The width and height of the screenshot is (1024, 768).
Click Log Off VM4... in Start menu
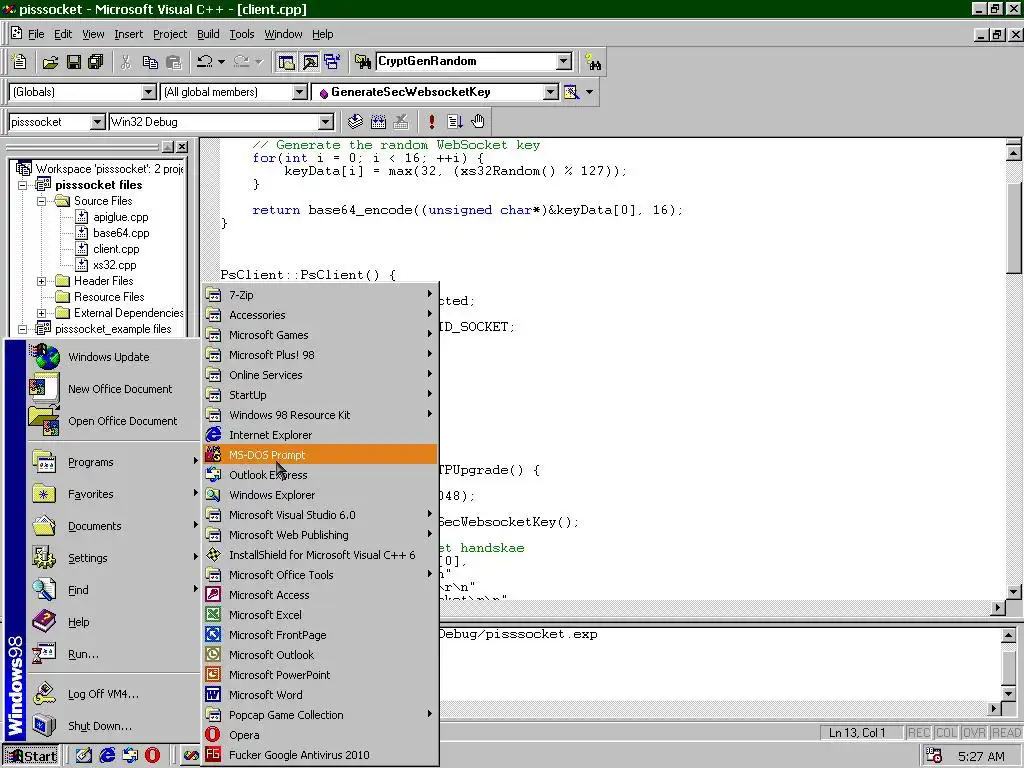[114, 694]
